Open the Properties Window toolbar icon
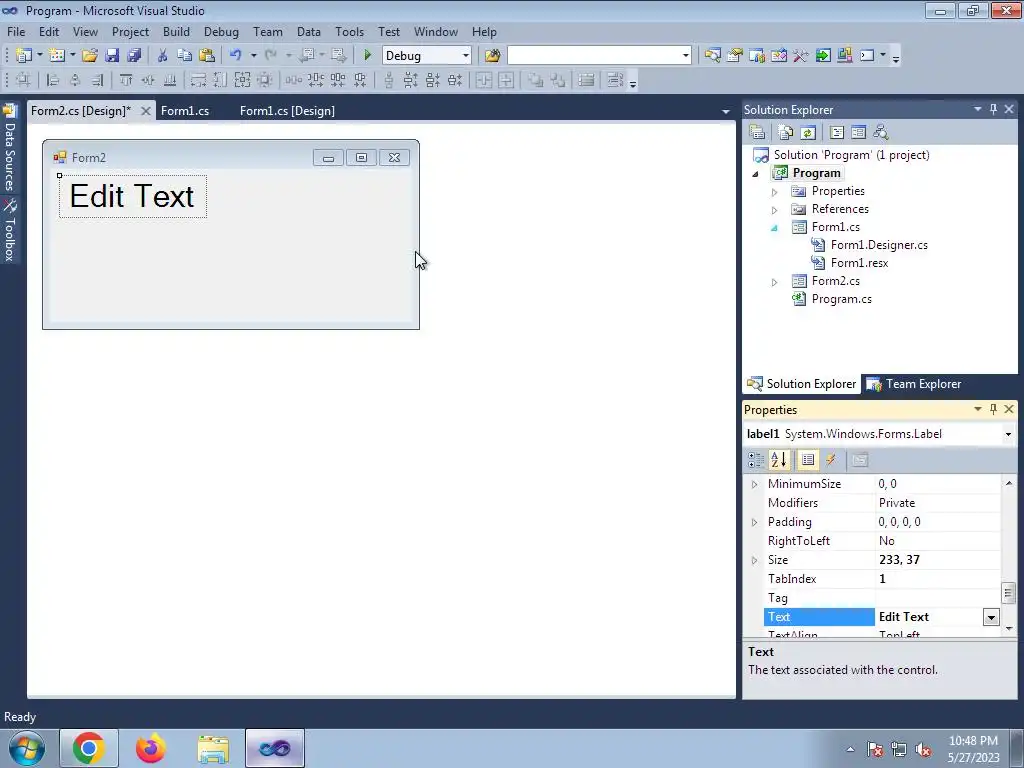1024x768 pixels. click(x=735, y=56)
